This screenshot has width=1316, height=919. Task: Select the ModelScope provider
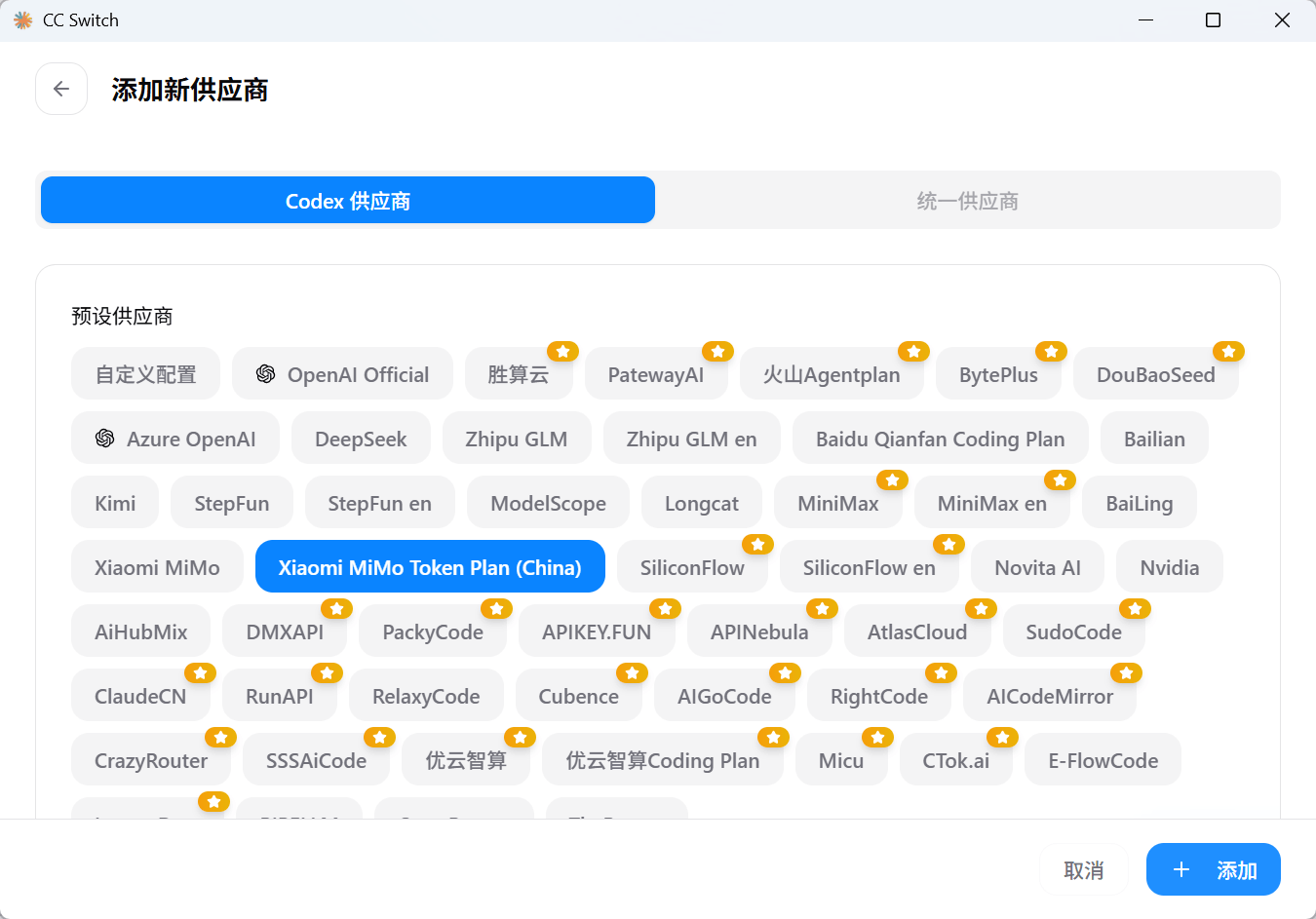(x=548, y=503)
